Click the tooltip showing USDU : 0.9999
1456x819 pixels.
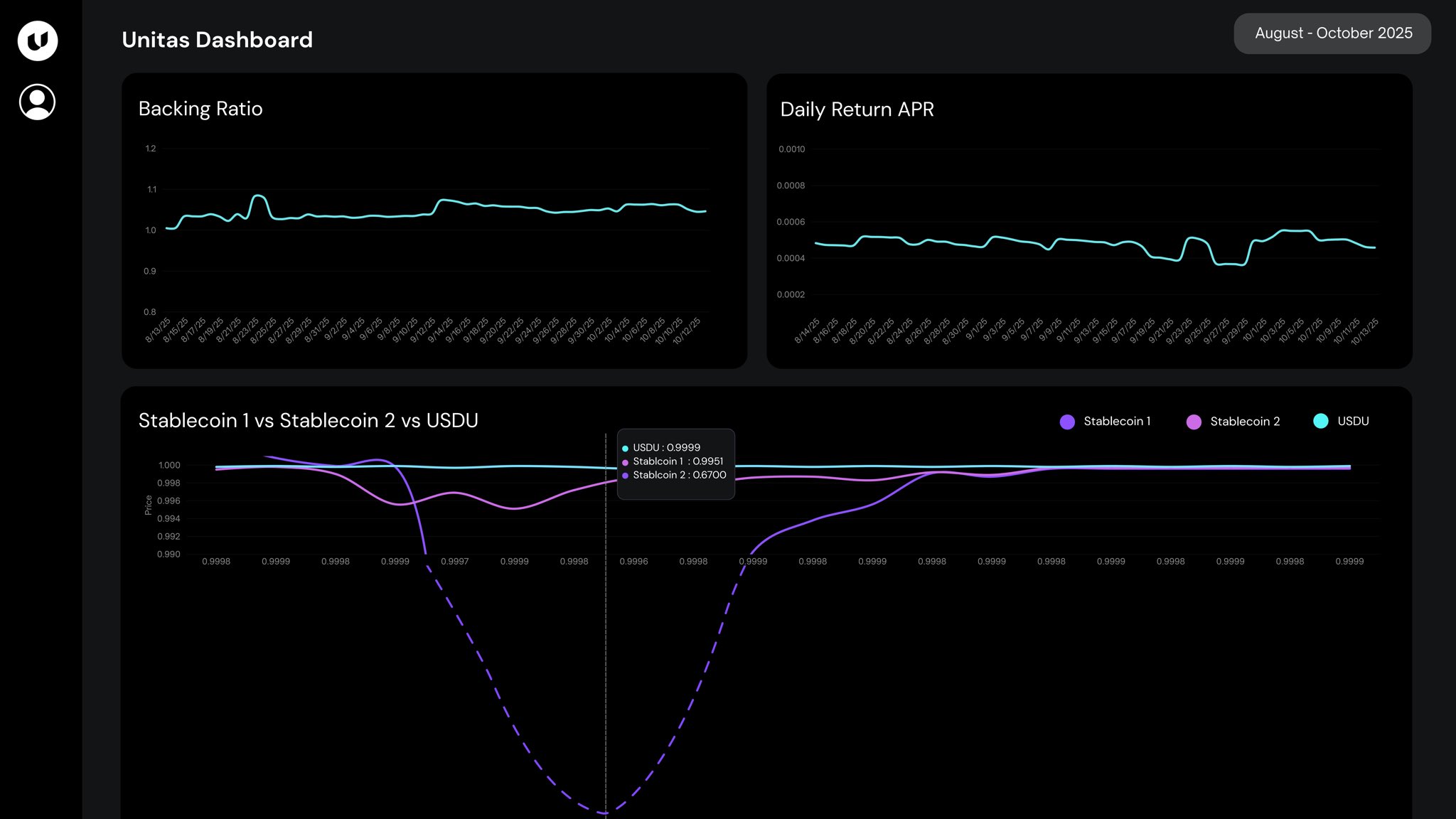pyautogui.click(x=675, y=462)
